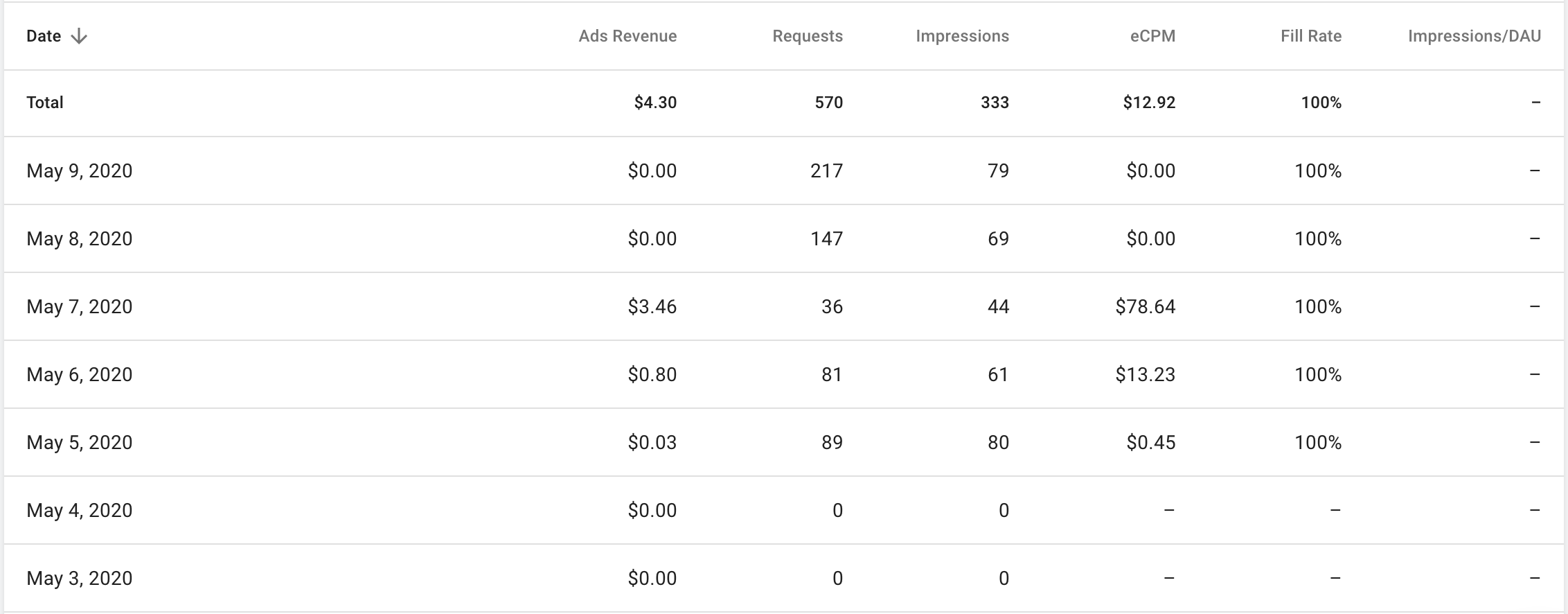Screen dimensions: 1568x614
Task: Click the May 4, 2020 date cell
Action: coord(79,511)
